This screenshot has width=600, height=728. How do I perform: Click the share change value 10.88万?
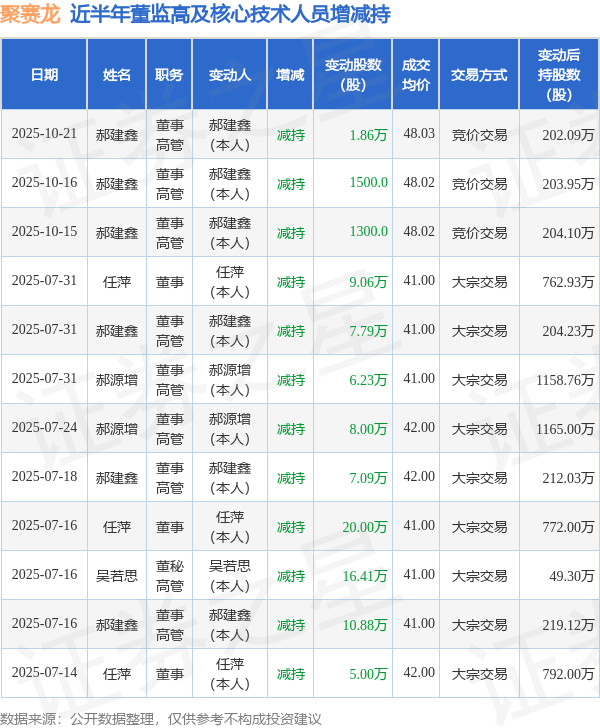coord(365,625)
